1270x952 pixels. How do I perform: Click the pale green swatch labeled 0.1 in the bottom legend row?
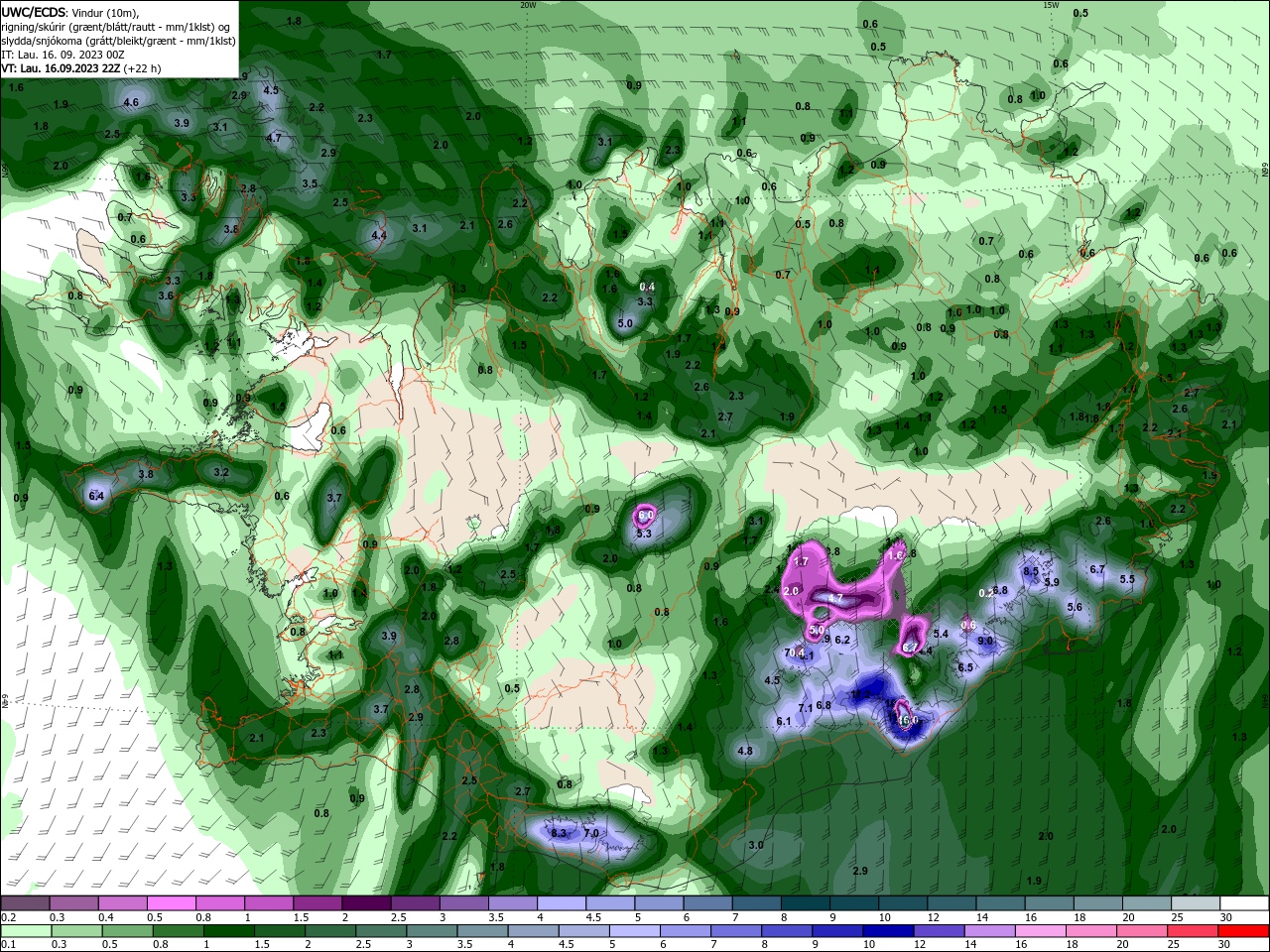[25, 931]
